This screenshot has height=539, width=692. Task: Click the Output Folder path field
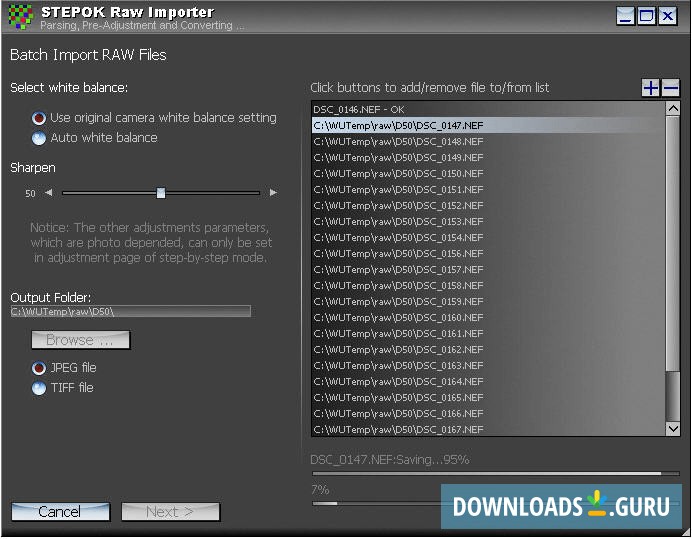coord(131,311)
